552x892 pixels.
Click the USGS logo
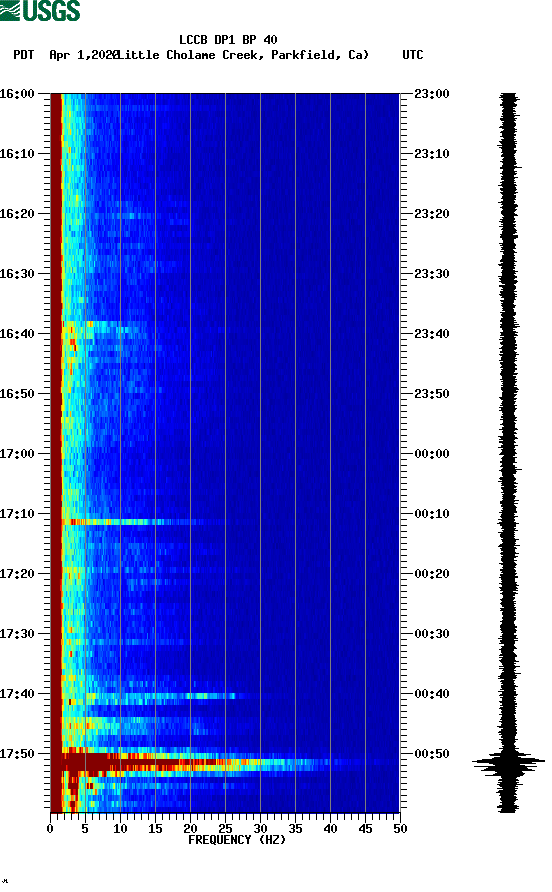pyautogui.click(x=40, y=10)
